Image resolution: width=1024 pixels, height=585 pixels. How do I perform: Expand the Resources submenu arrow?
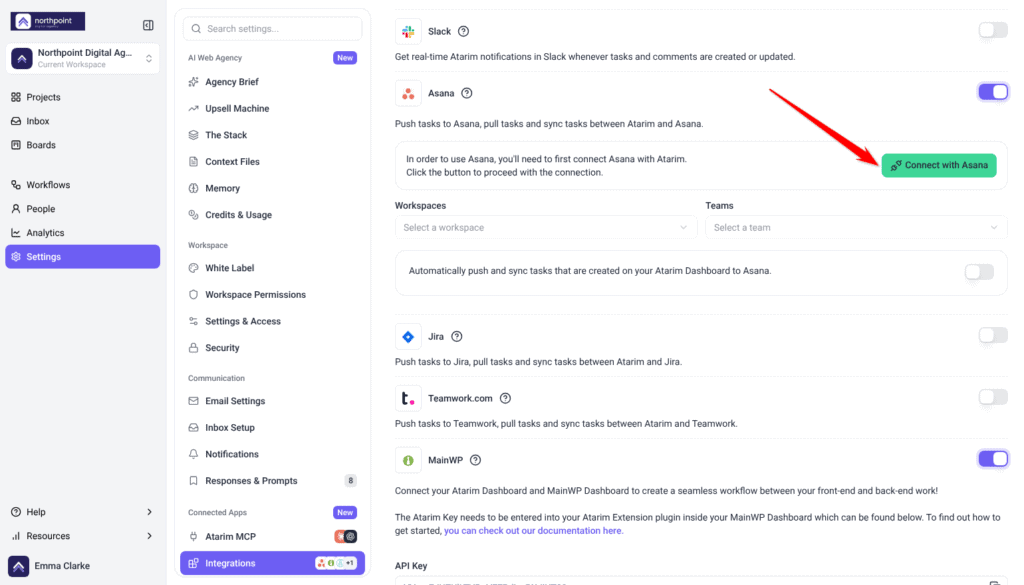pyautogui.click(x=149, y=536)
